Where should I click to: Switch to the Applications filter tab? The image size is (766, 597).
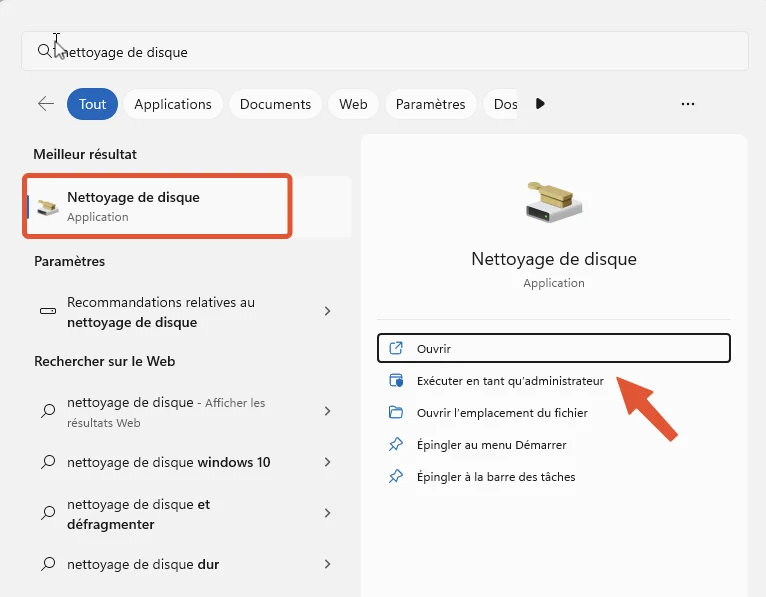(x=173, y=104)
